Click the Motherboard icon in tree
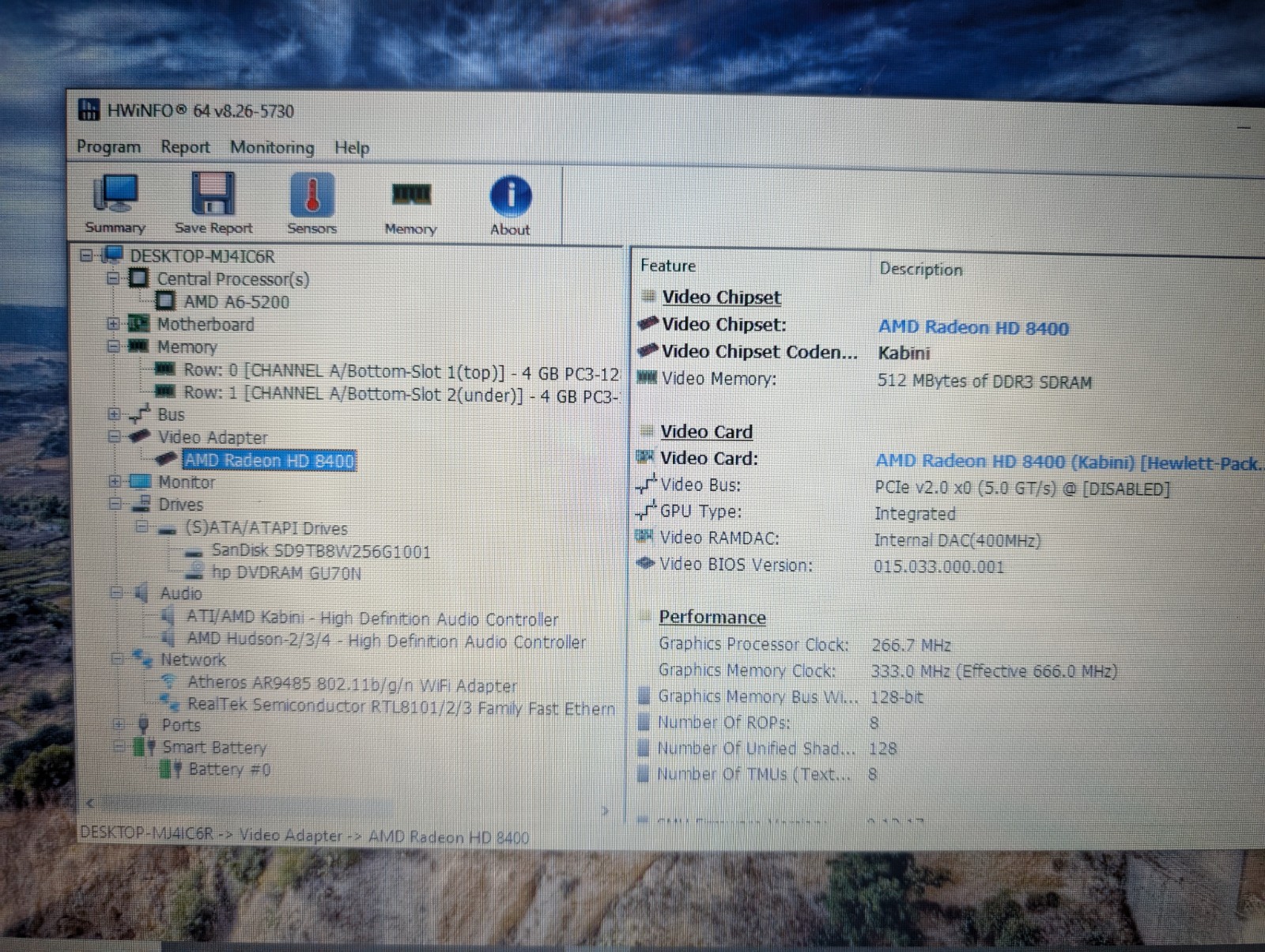The image size is (1265, 952). [x=138, y=323]
